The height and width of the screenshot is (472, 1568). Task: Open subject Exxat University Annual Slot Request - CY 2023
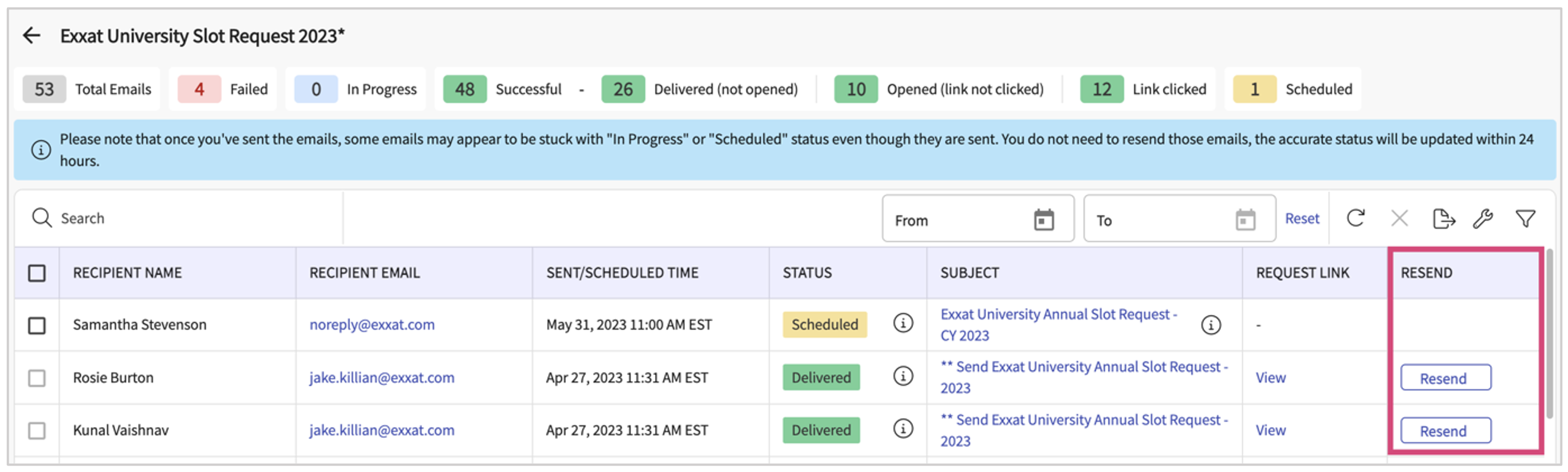pyautogui.click(x=1058, y=325)
